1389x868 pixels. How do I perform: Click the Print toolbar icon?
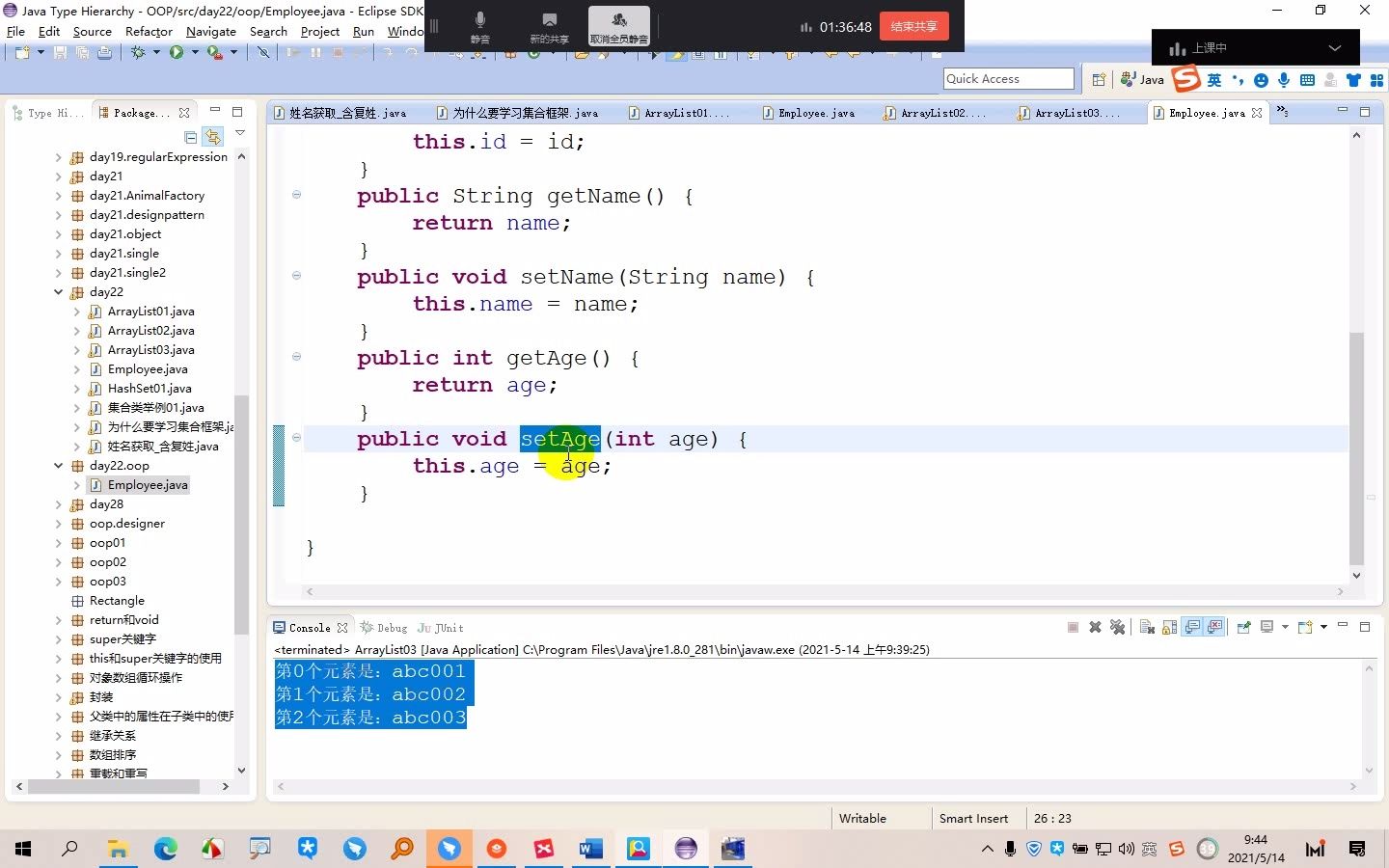pos(104,52)
